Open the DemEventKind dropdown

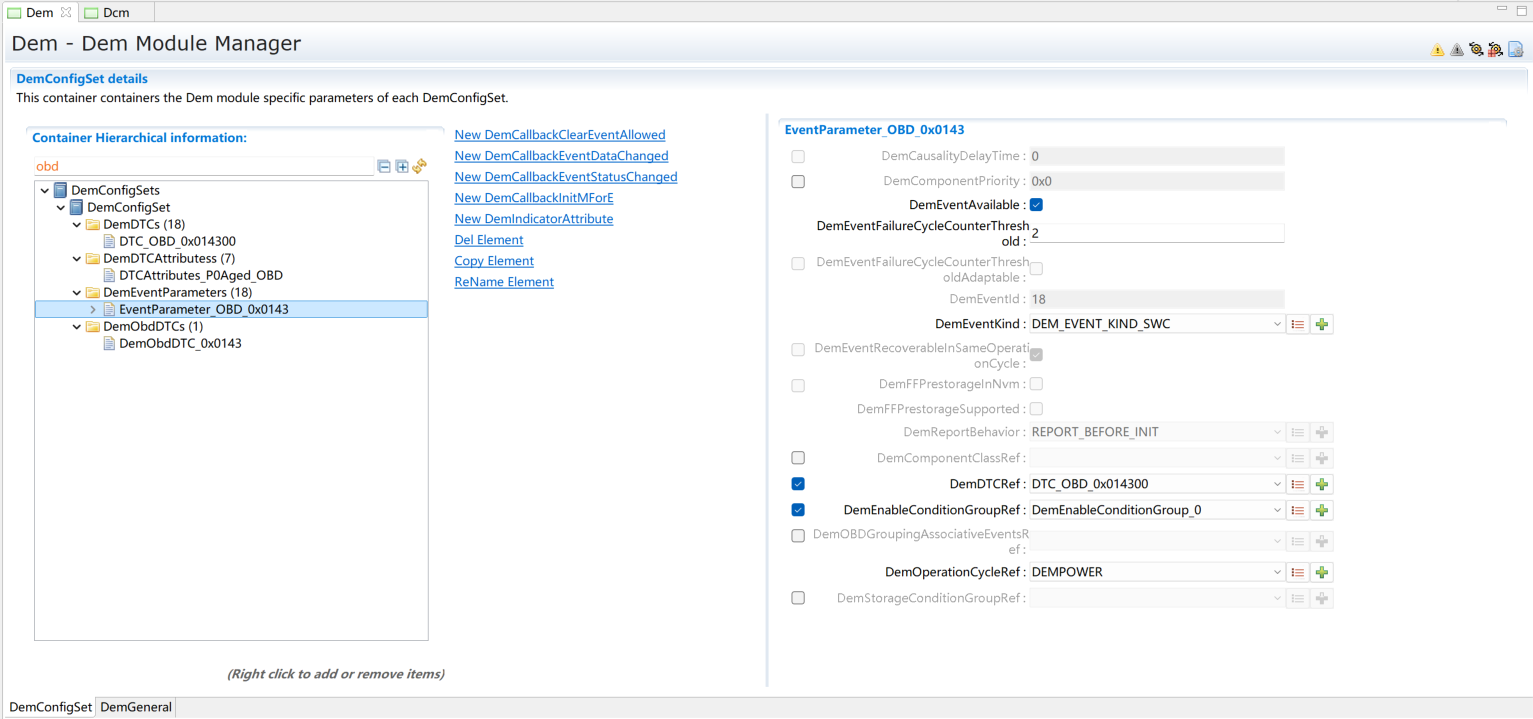1277,324
